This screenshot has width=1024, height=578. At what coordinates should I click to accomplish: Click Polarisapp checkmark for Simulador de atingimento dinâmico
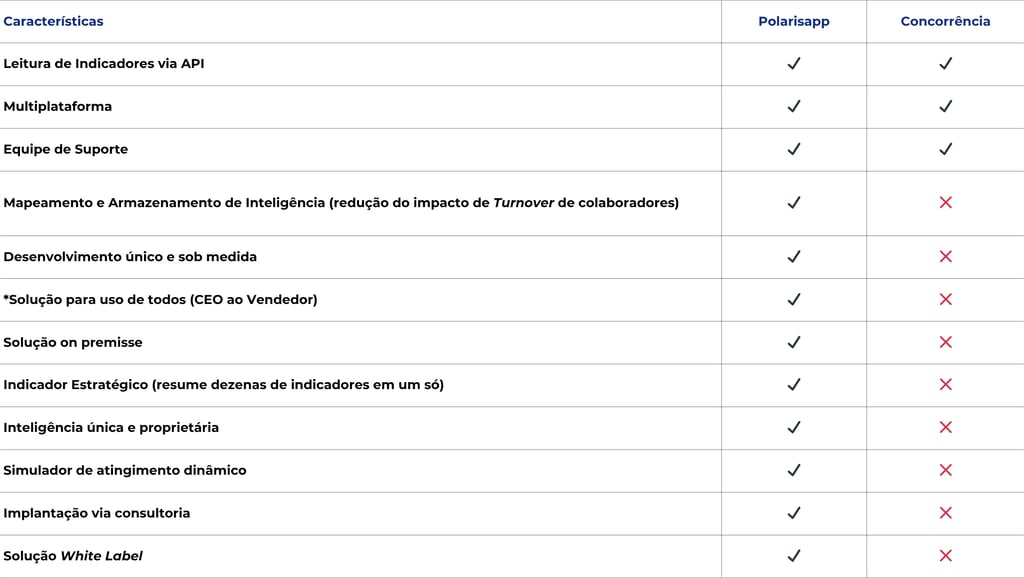[794, 470]
